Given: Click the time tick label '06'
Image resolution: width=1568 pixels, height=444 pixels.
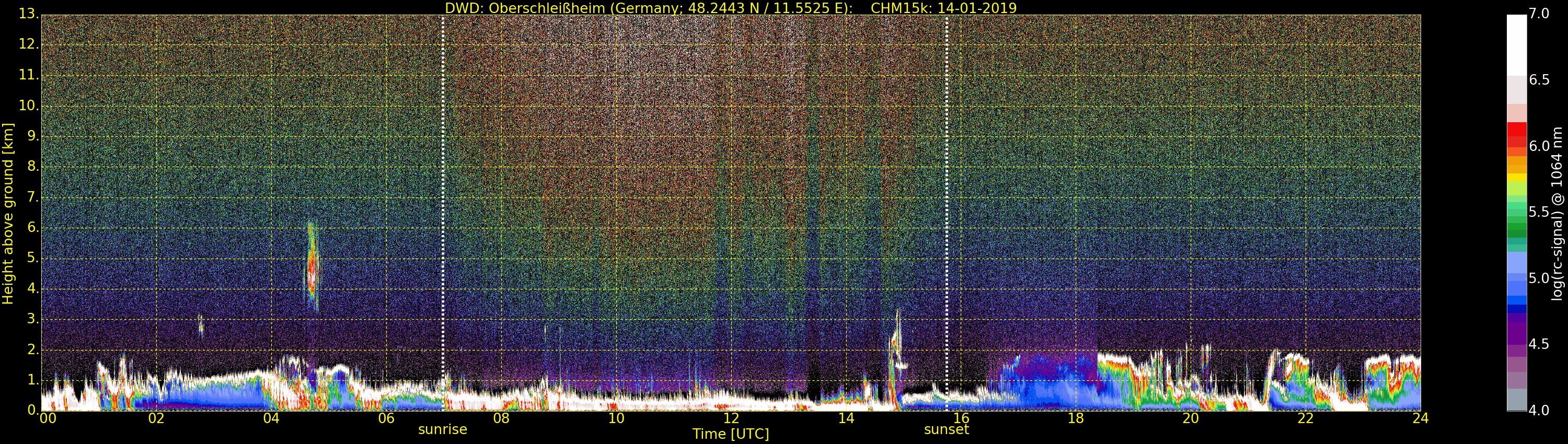Looking at the screenshot, I should (387, 418).
